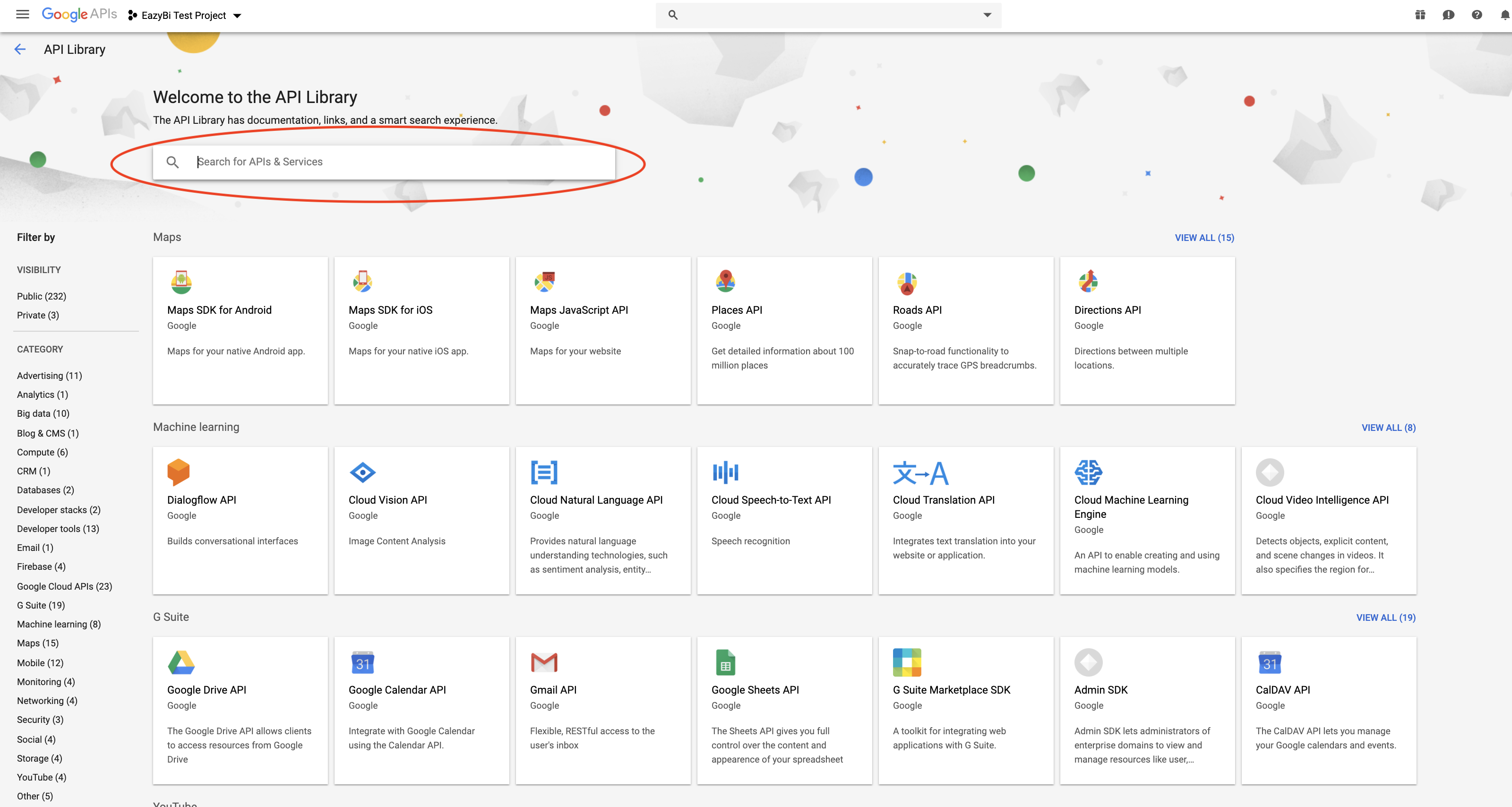Select G Suite category filter
Screen dimensions: 1512x807
pyautogui.click(x=41, y=605)
